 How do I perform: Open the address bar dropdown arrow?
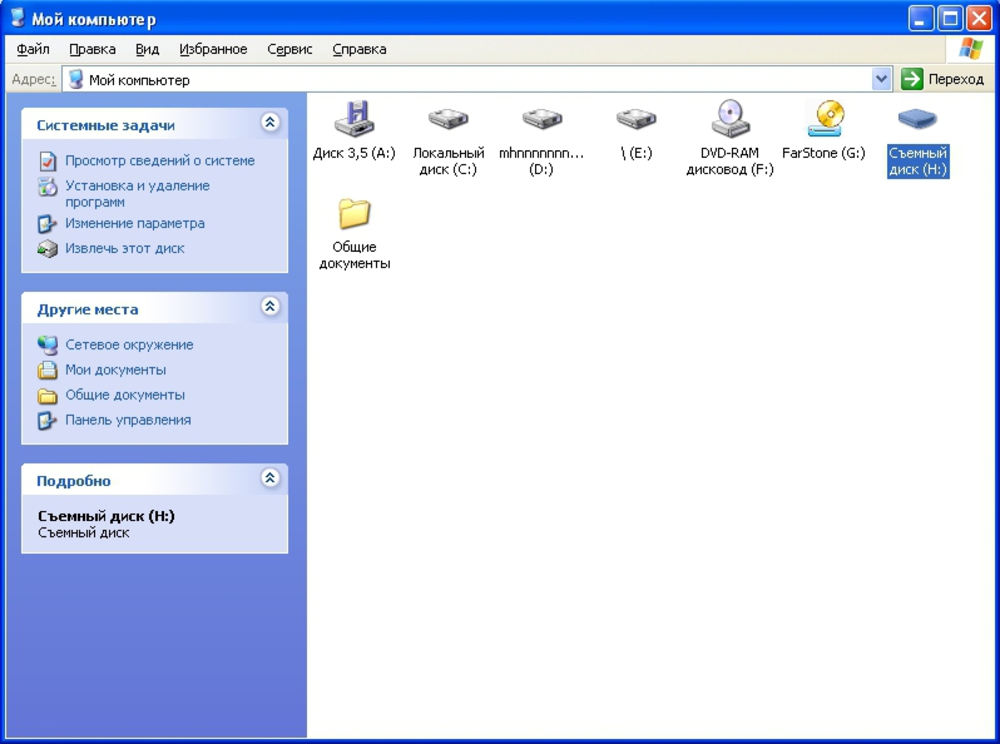[881, 80]
